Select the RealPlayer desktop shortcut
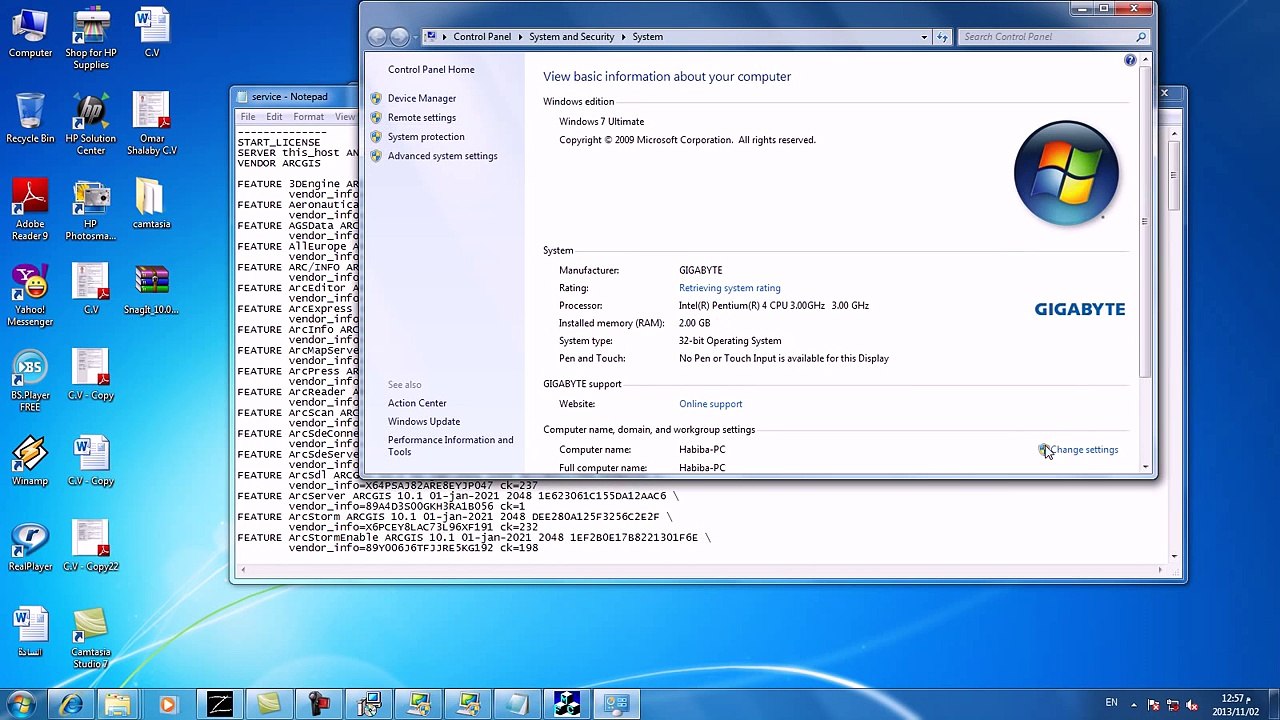This screenshot has width=1280, height=720. tap(30, 547)
